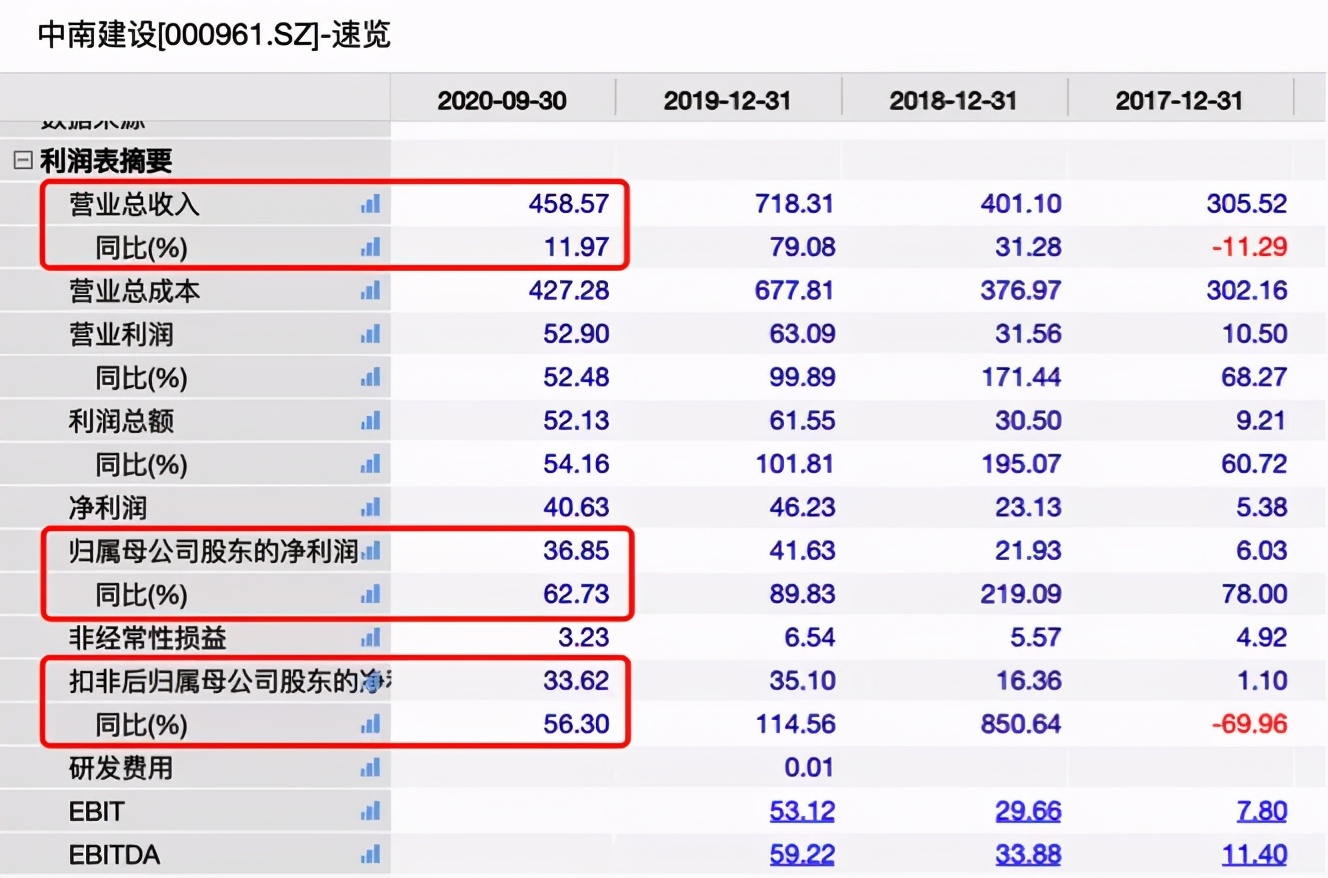Open chart icon for 净利润 row

coord(371,507)
